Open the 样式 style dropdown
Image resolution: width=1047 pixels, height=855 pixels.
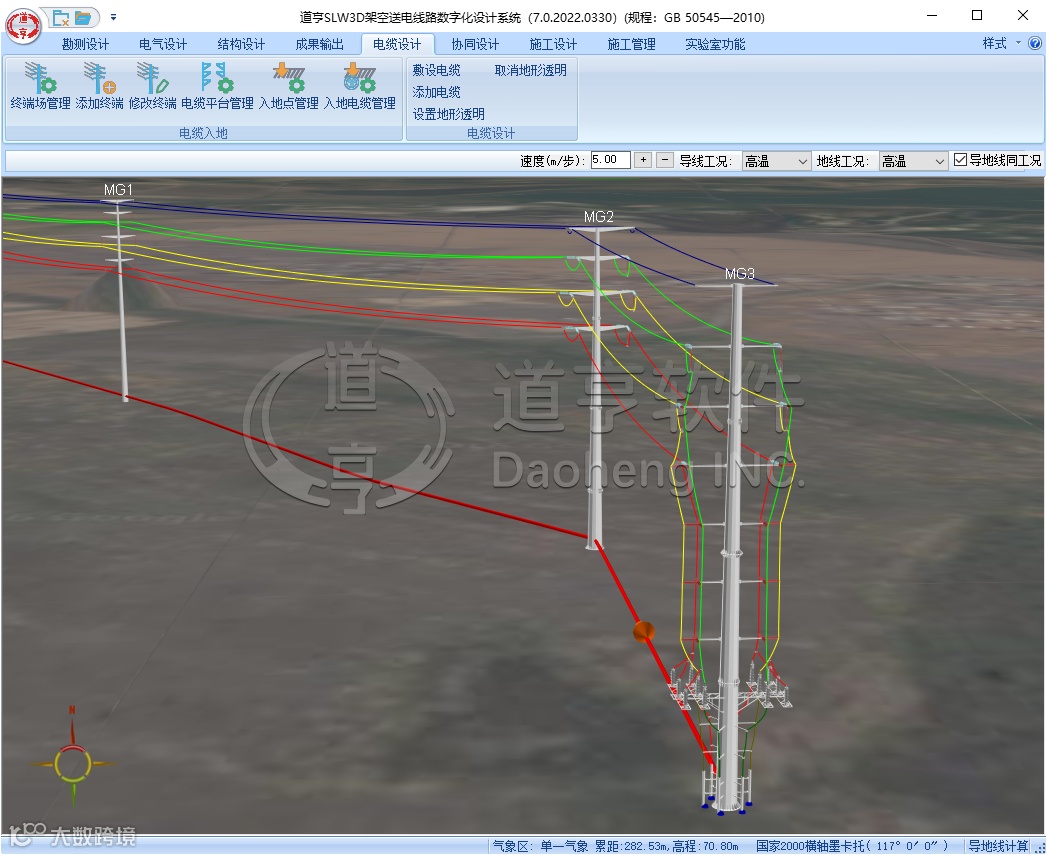[x=1001, y=43]
